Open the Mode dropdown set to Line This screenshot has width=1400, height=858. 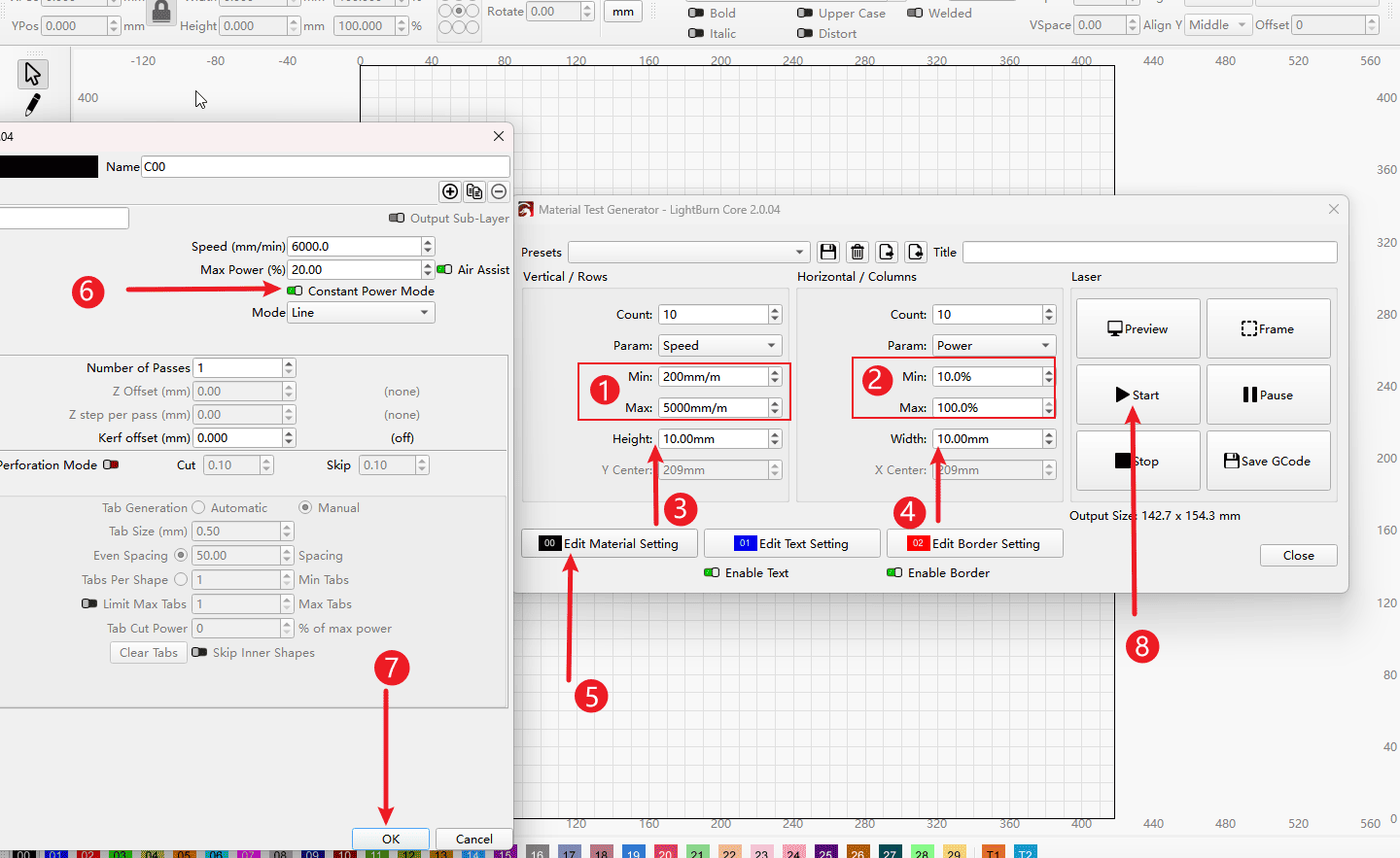pyautogui.click(x=361, y=313)
